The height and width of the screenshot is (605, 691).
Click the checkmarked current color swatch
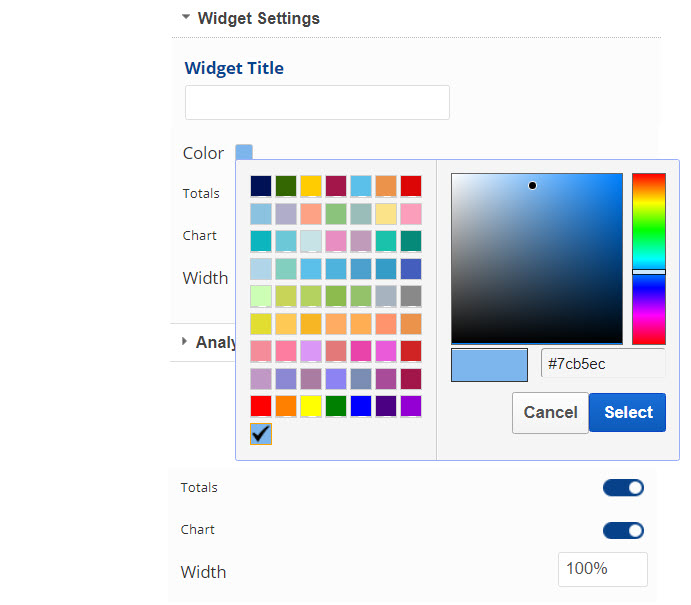coord(261,434)
